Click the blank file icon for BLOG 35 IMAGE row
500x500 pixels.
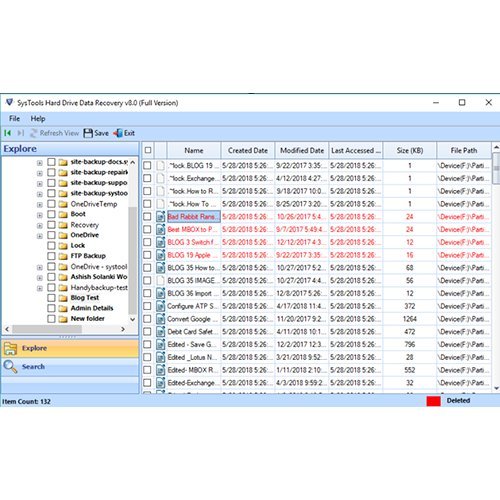[x=160, y=281]
